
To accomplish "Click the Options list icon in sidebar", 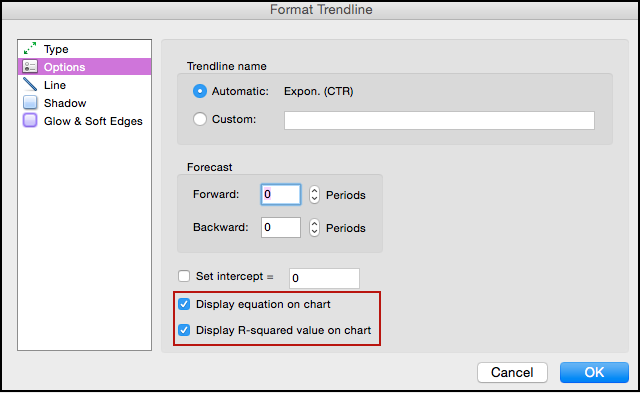I will click(30, 67).
